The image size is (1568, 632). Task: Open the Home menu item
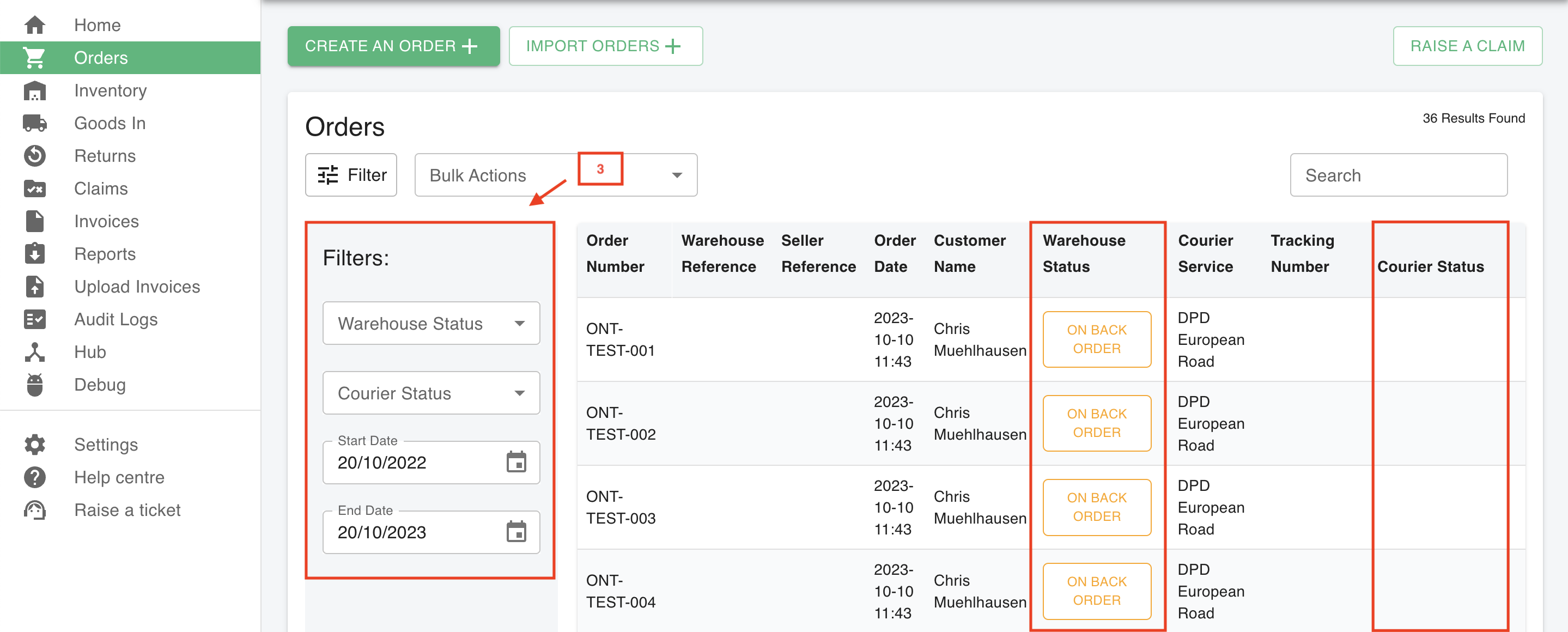point(98,25)
